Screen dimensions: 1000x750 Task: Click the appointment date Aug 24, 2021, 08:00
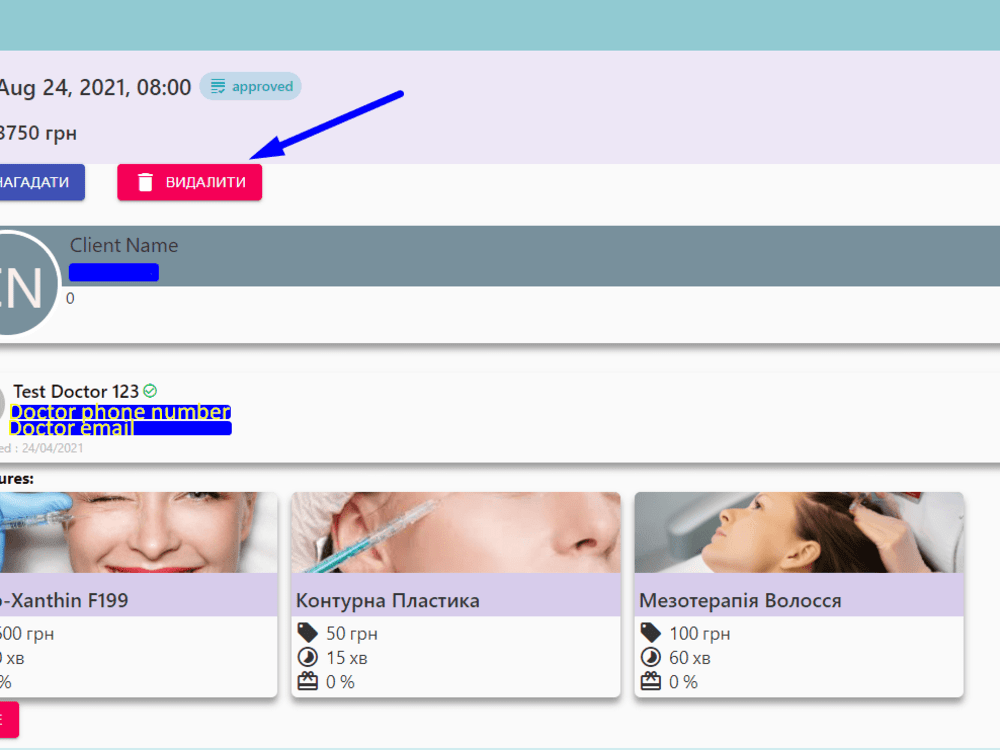point(94,87)
